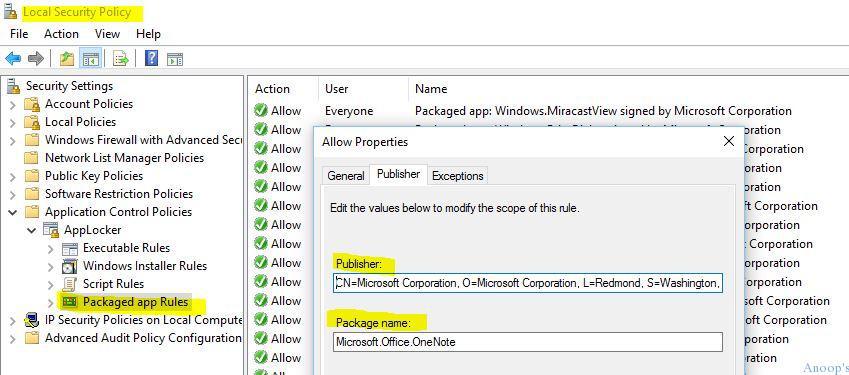
Task: Expand Windows Firewall with Advanced Security node
Action: pos(13,140)
